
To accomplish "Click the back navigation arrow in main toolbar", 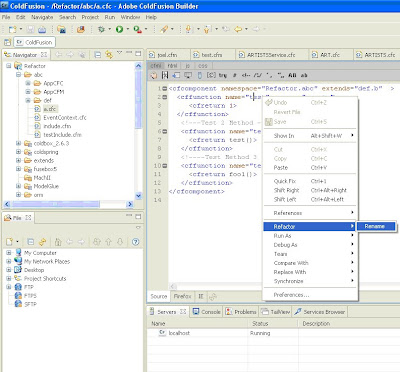I will click(x=238, y=29).
